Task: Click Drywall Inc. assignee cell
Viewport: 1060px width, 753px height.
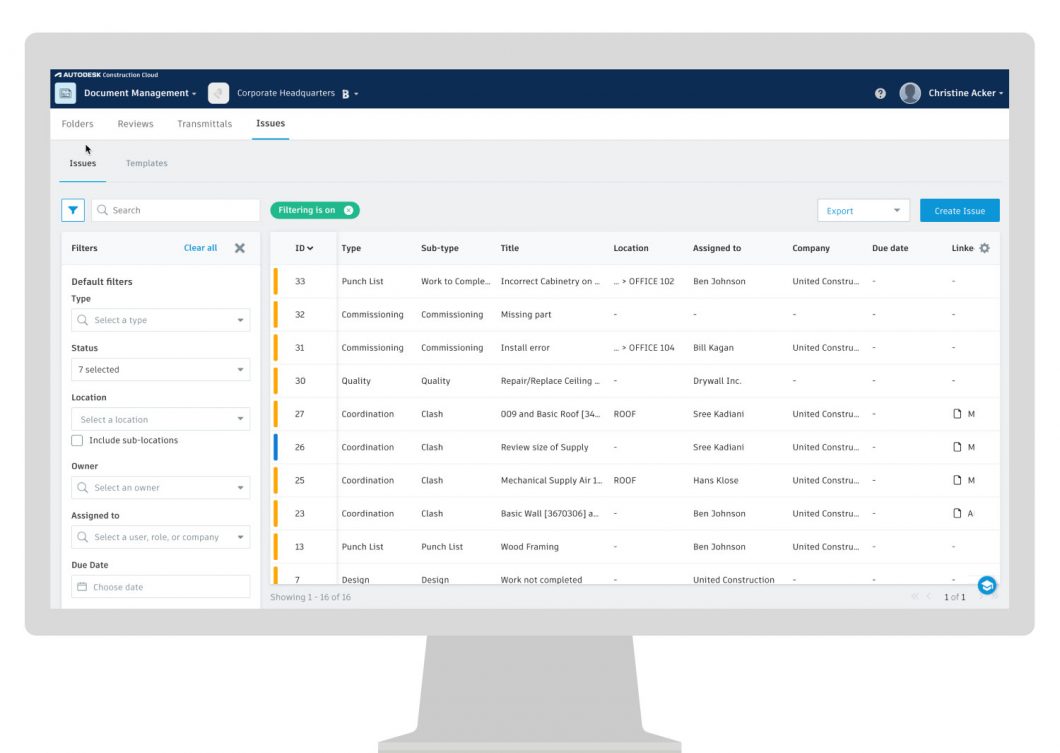Action: point(717,381)
